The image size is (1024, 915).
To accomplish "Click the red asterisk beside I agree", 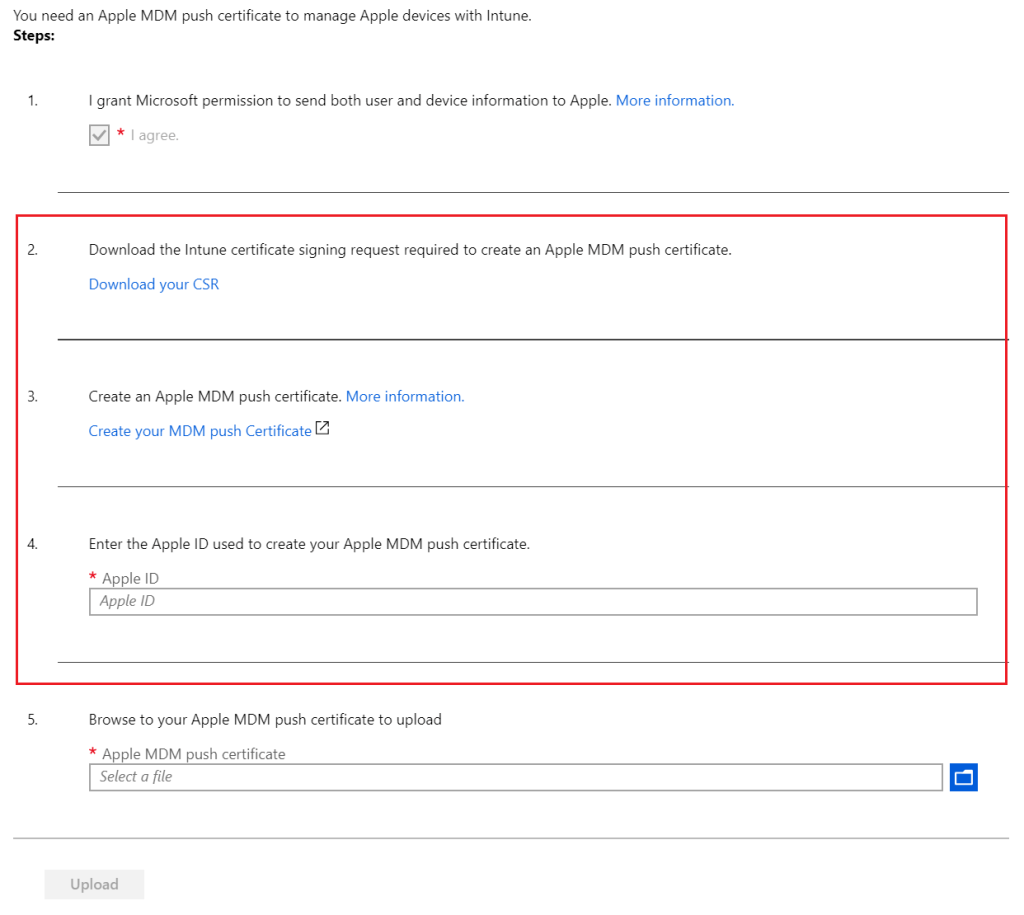I will point(121,134).
